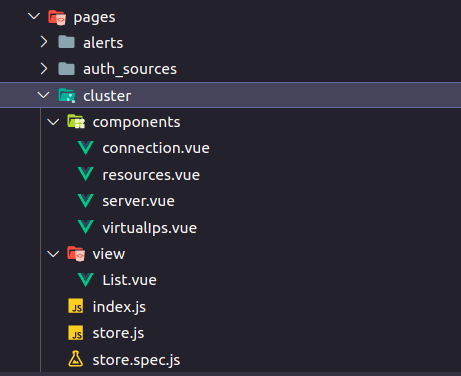Click the flask test icon for store.spec.js
Viewport: 461px width, 376px height.
76,359
